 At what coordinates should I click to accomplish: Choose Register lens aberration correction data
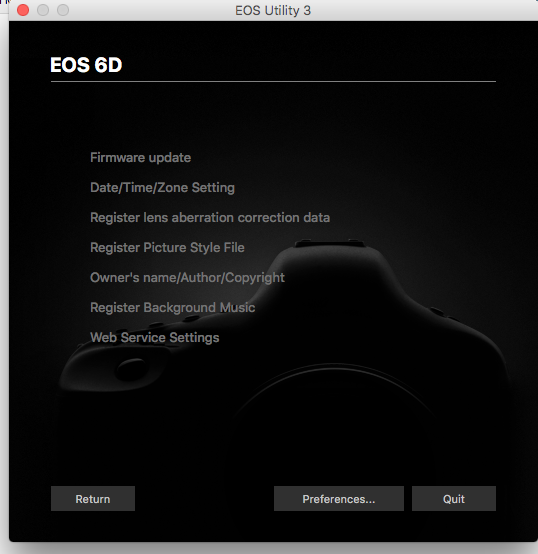[x=210, y=218]
